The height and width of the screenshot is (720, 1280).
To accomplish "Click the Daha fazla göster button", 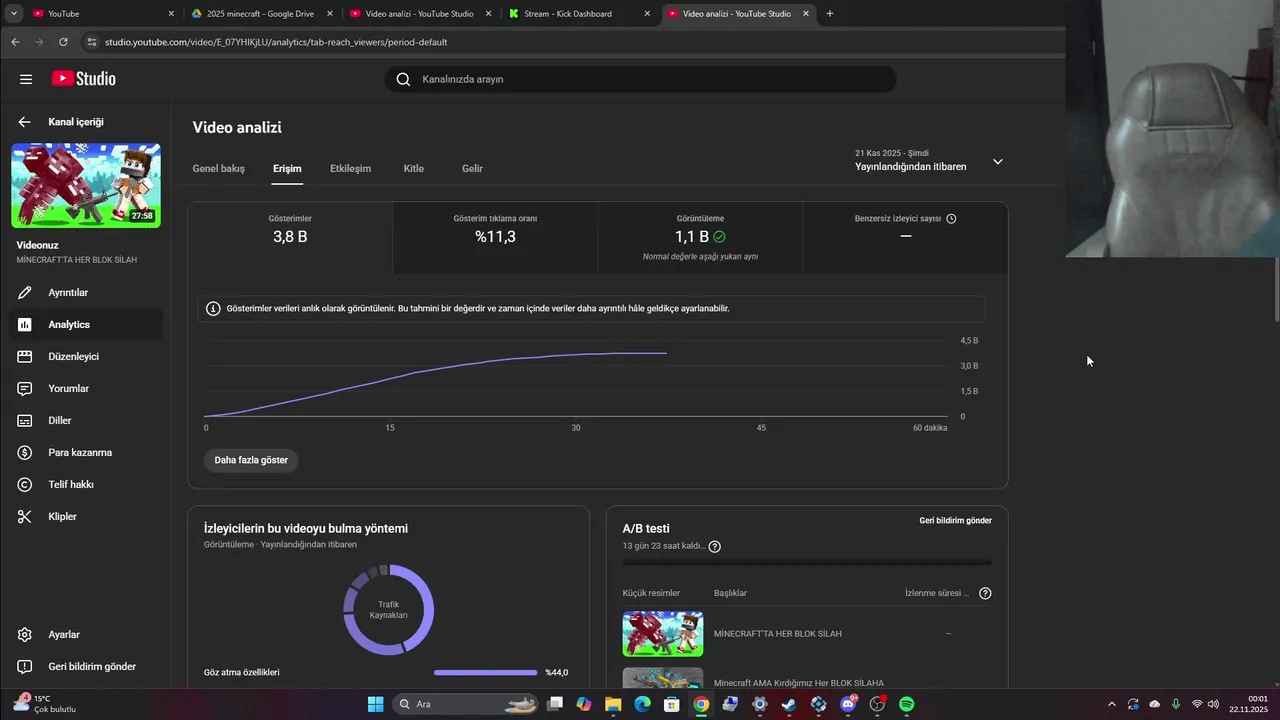I will pyautogui.click(x=251, y=460).
